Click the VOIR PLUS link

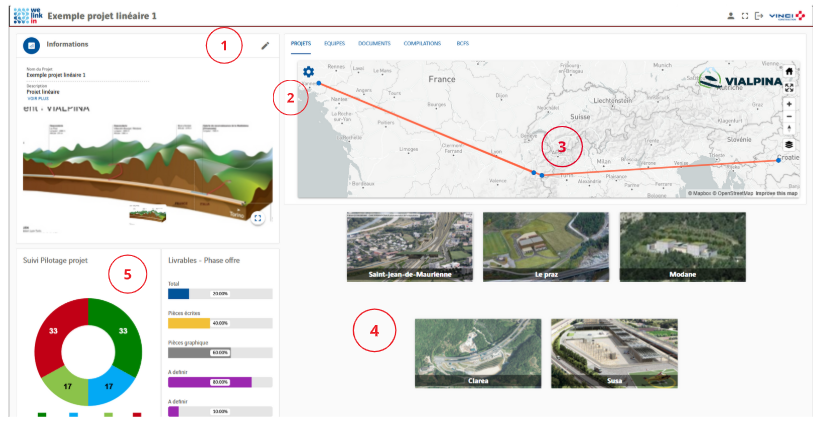pyautogui.click(x=38, y=99)
